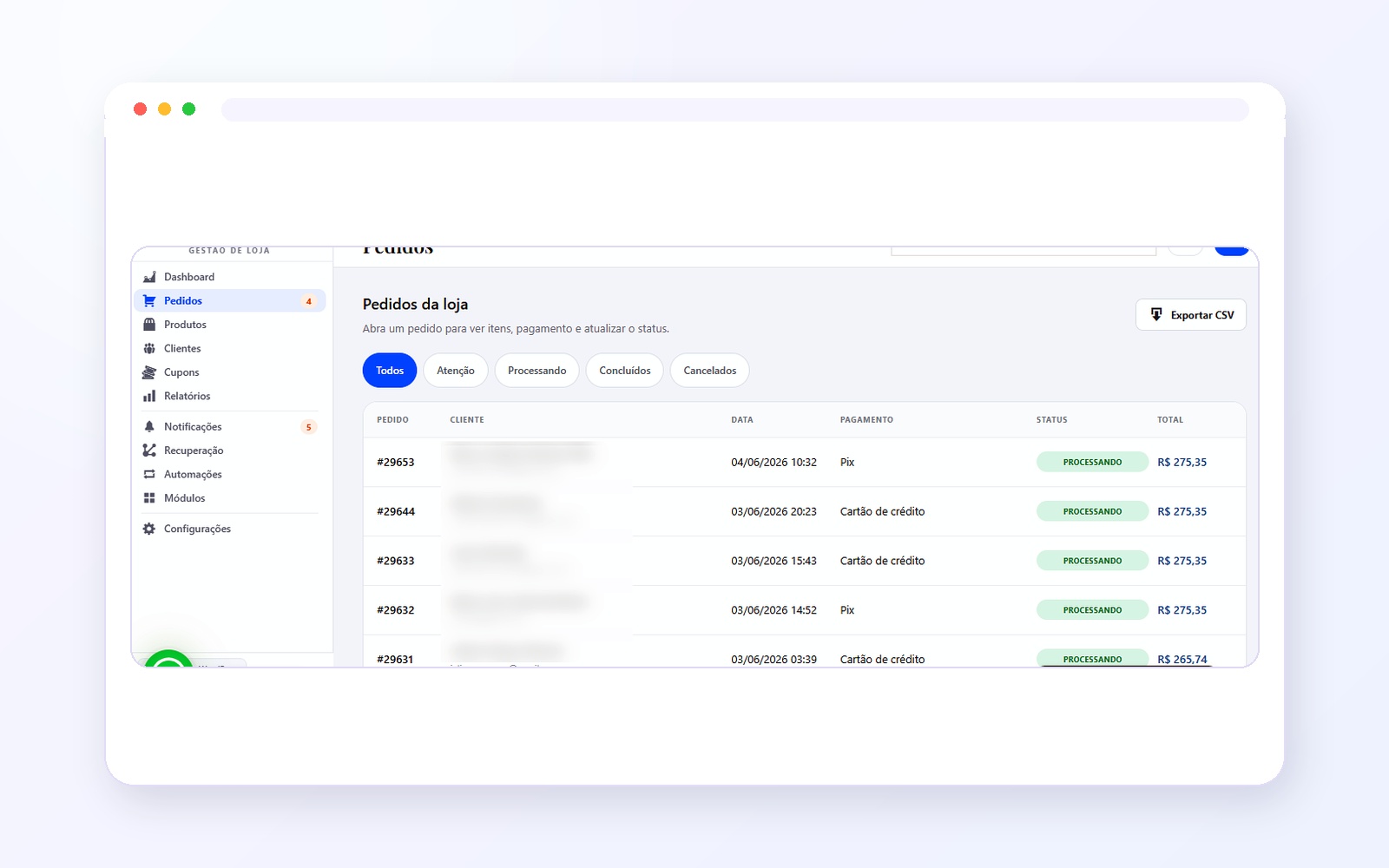Switch to the Processando filter tab
Image resolution: width=1389 pixels, height=868 pixels.
537,371
